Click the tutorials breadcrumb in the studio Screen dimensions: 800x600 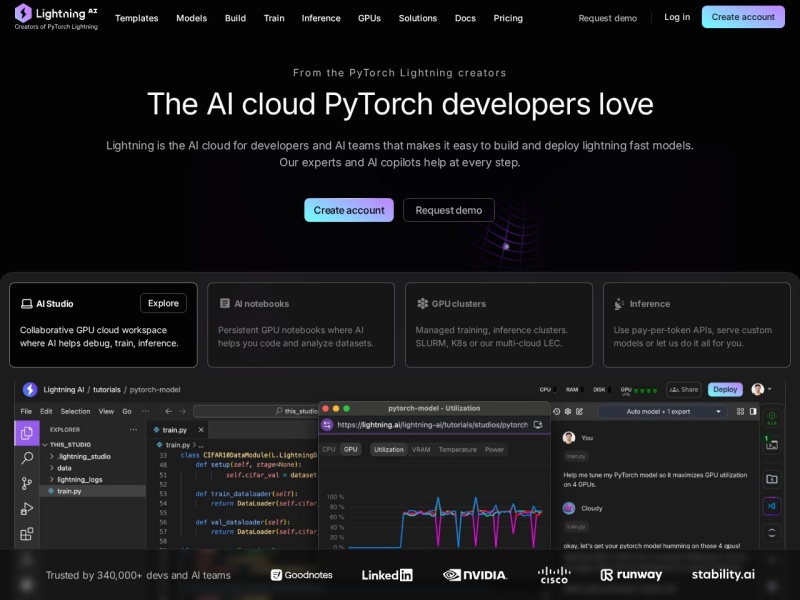107,390
